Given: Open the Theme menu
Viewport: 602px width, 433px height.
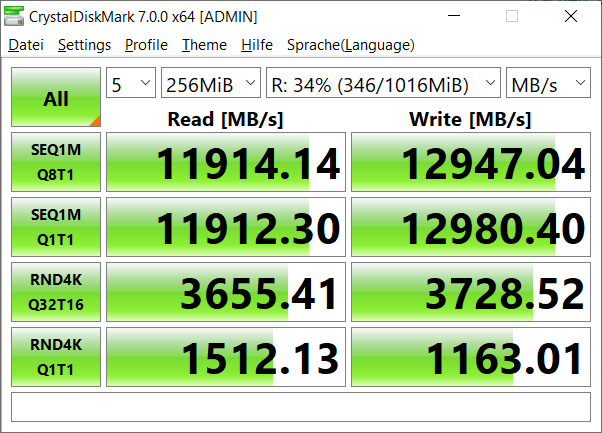Looking at the screenshot, I should pyautogui.click(x=204, y=45).
